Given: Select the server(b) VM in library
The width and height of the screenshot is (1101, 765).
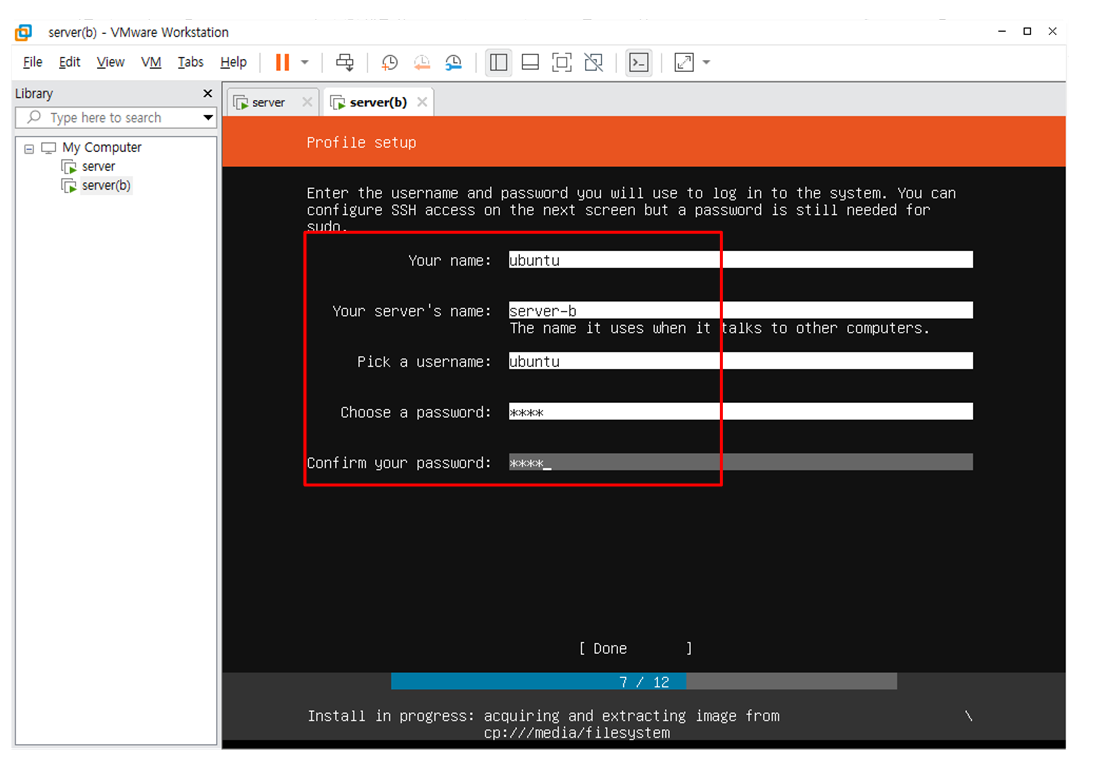Looking at the screenshot, I should point(106,185).
